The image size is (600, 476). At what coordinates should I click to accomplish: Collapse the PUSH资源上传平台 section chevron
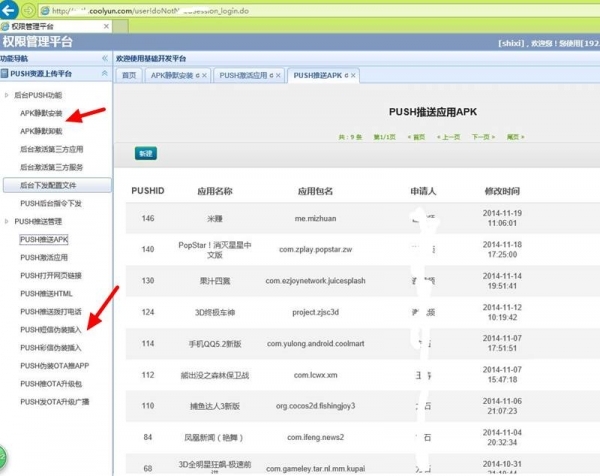(x=105, y=74)
